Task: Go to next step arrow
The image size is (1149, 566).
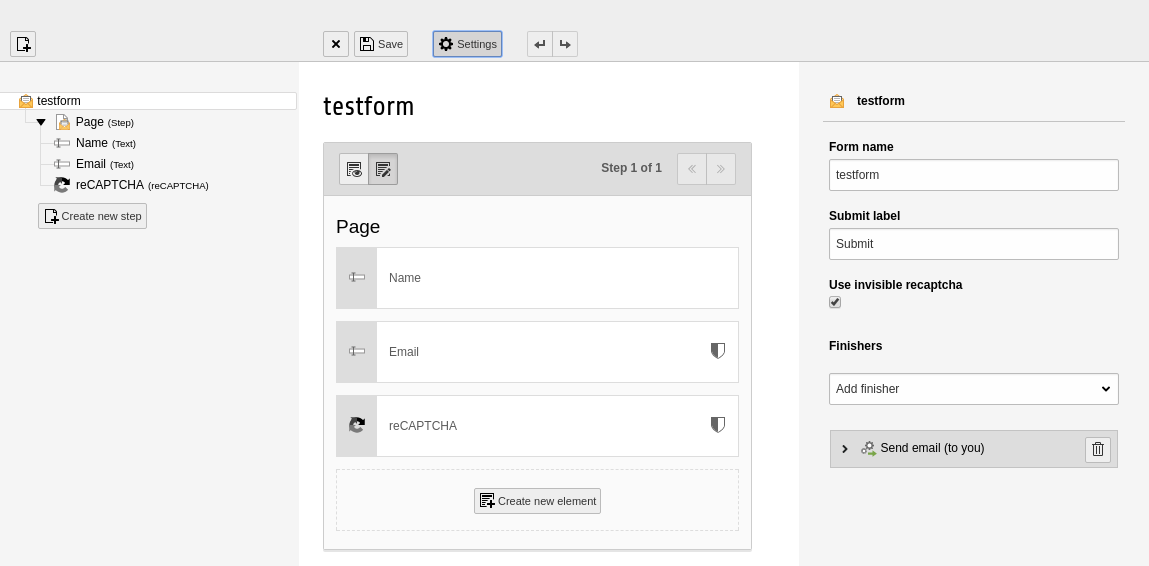Action: click(x=721, y=169)
